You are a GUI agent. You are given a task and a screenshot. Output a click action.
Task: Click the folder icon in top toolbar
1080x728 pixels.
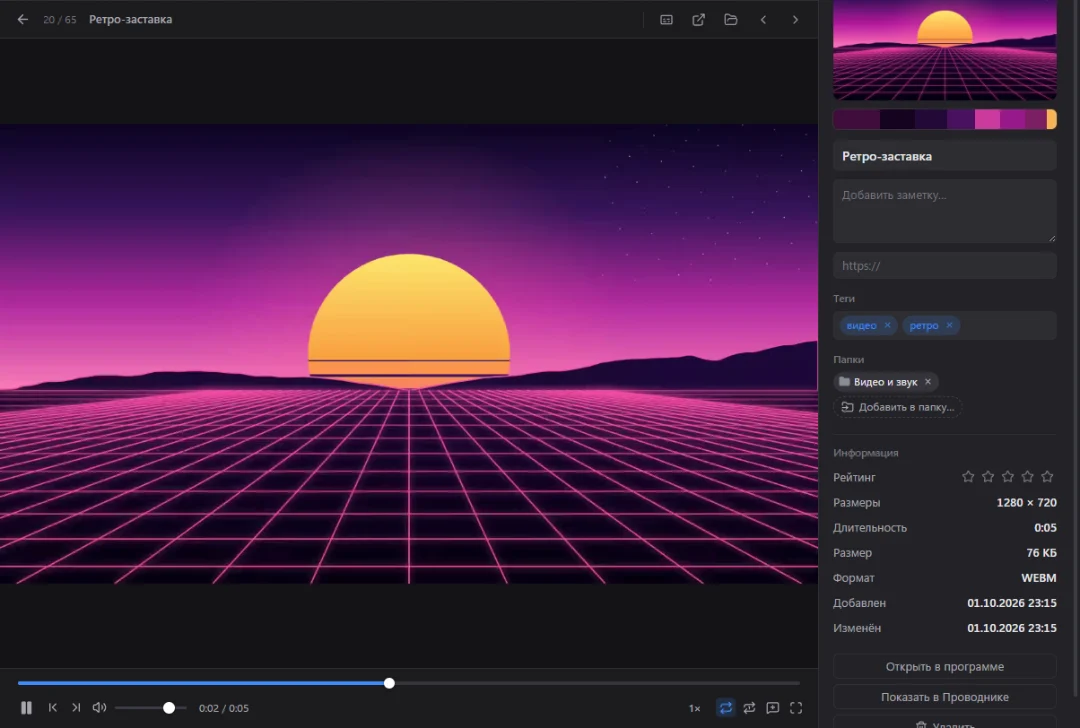[731, 19]
